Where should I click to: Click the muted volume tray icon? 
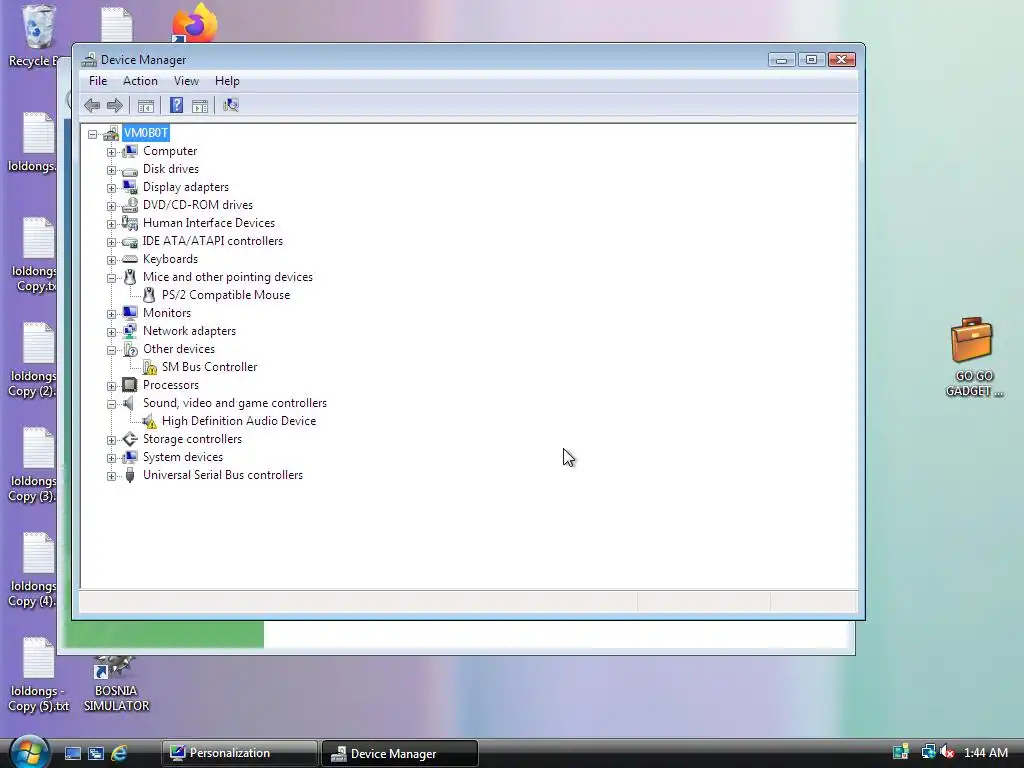948,752
